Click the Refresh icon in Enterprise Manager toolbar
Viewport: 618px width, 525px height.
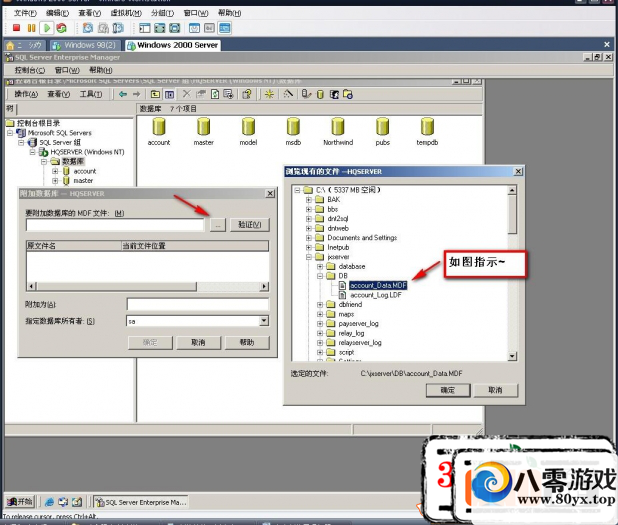point(215,94)
